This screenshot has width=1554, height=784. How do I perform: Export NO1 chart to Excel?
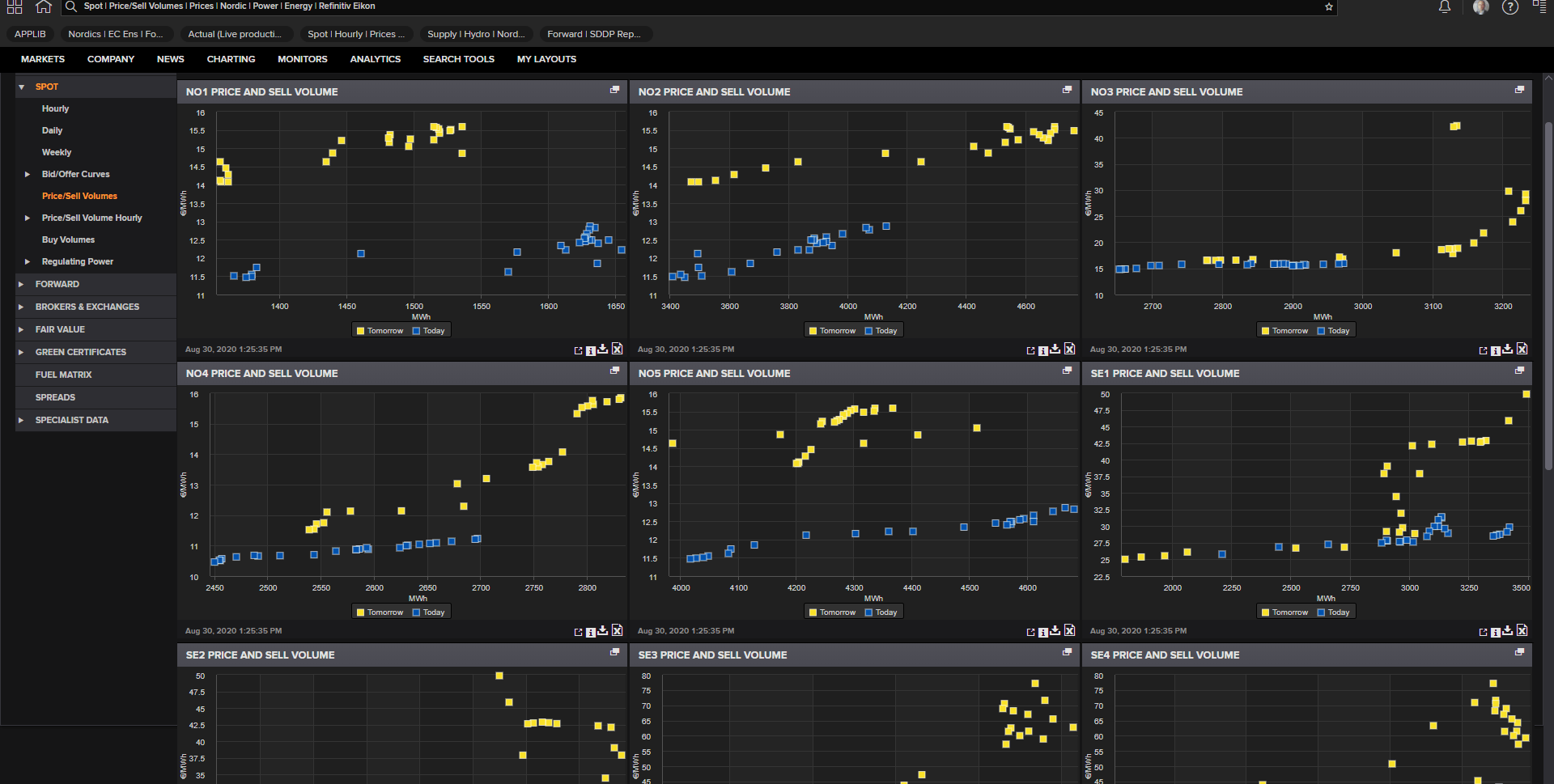617,349
